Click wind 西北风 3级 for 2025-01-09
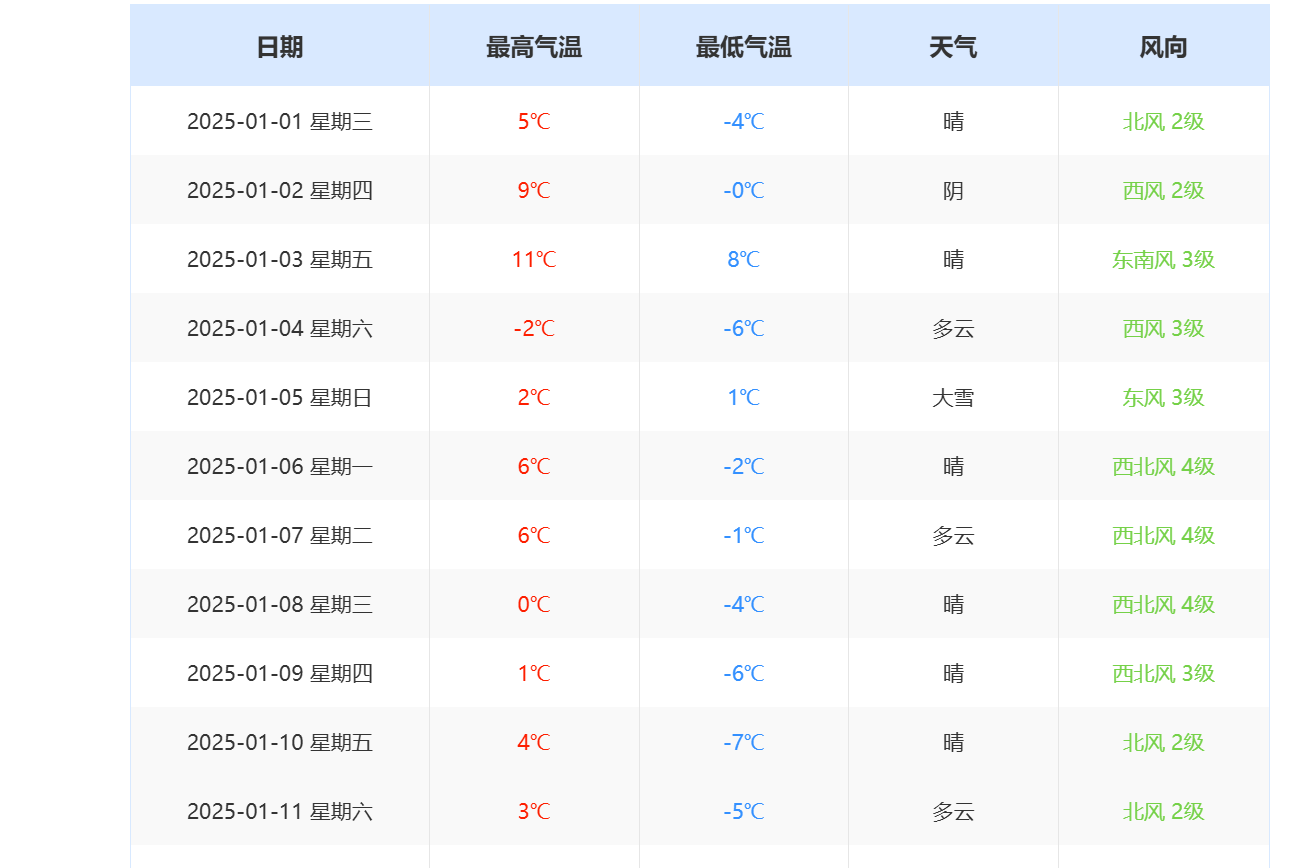This screenshot has height=868, width=1291. click(x=1163, y=673)
